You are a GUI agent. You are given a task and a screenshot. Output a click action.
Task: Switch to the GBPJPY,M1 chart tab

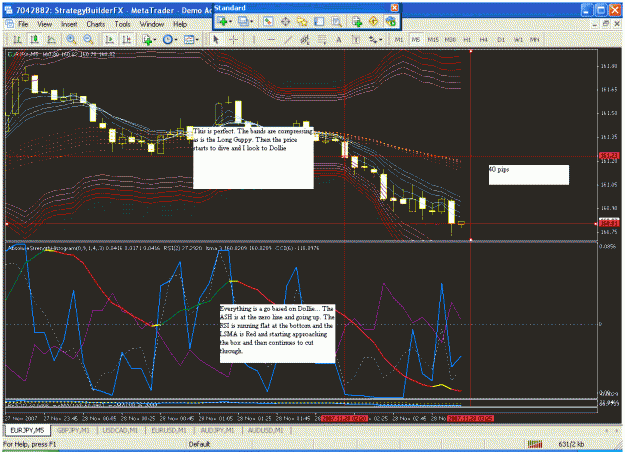point(74,430)
